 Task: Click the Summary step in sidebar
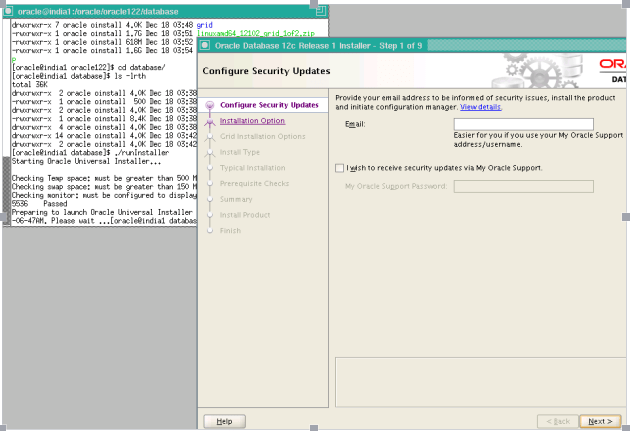[236, 199]
